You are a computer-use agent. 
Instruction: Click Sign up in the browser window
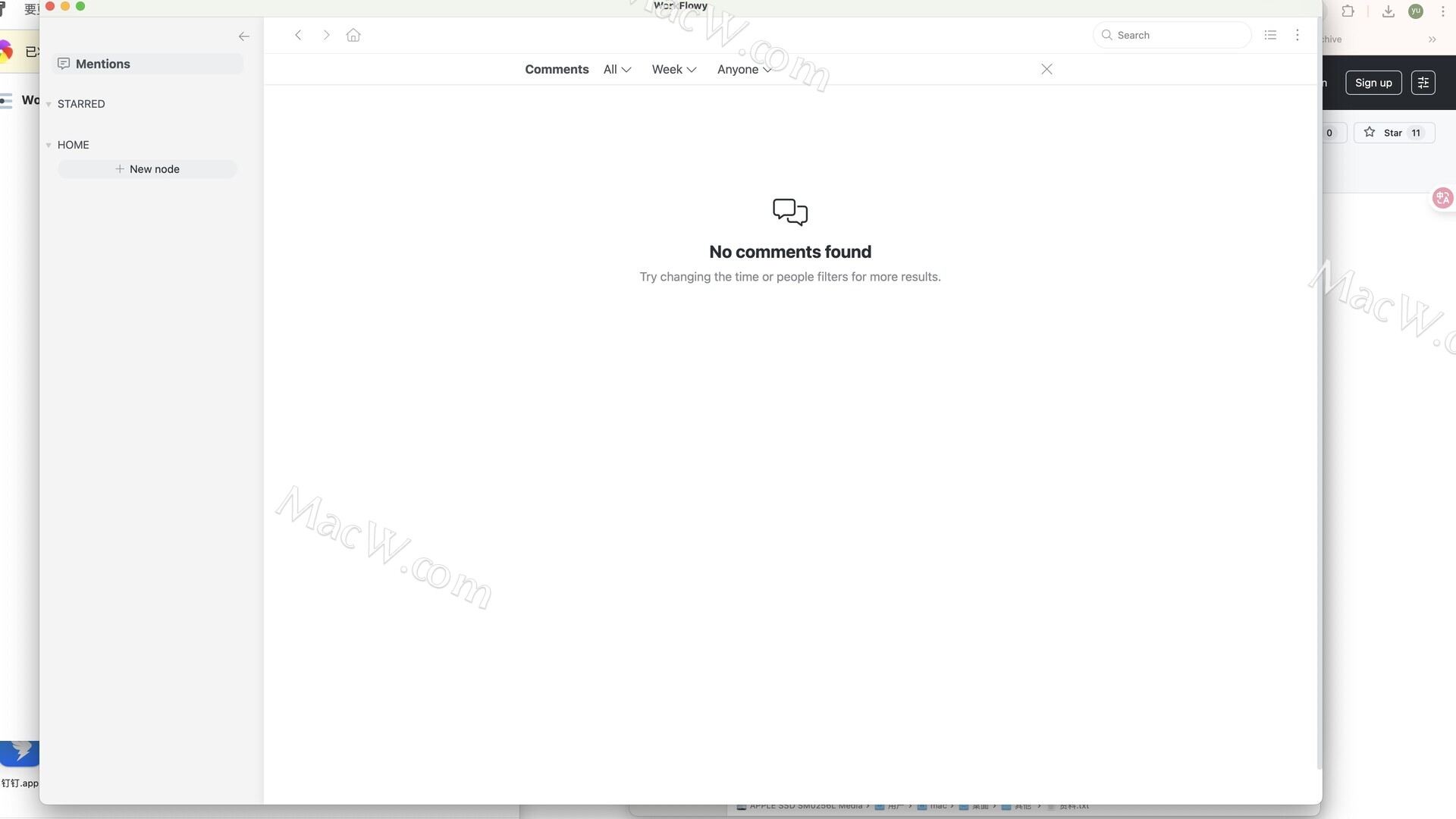point(1373,83)
